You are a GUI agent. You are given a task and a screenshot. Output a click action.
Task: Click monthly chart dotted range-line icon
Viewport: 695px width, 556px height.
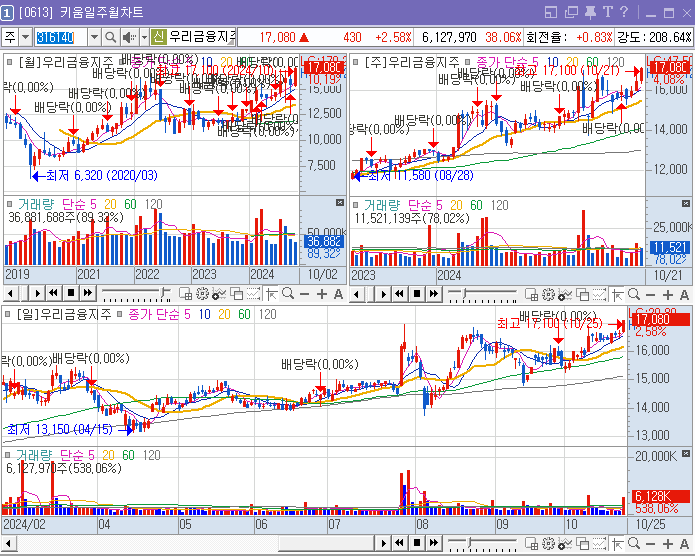click(x=253, y=294)
